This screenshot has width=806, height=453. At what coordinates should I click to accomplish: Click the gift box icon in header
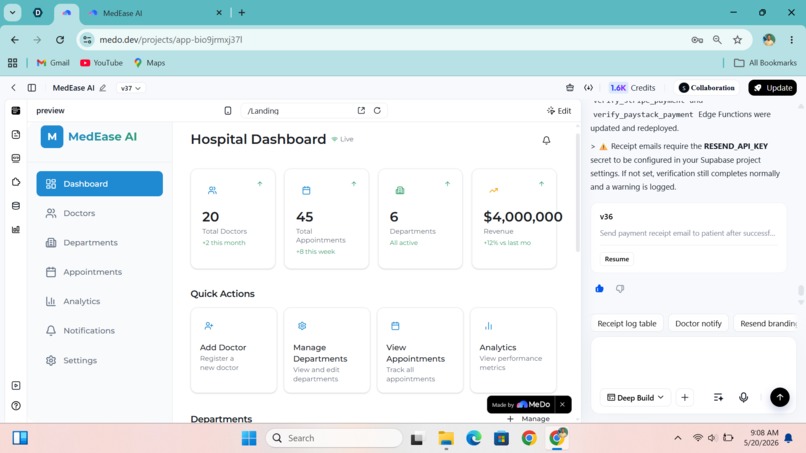point(570,87)
